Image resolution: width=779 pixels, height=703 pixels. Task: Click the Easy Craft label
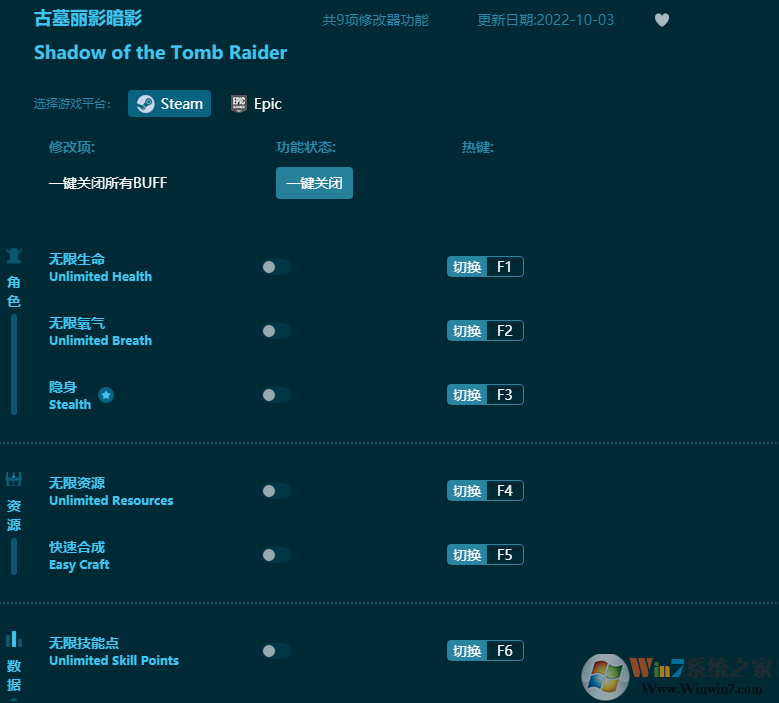[79, 565]
